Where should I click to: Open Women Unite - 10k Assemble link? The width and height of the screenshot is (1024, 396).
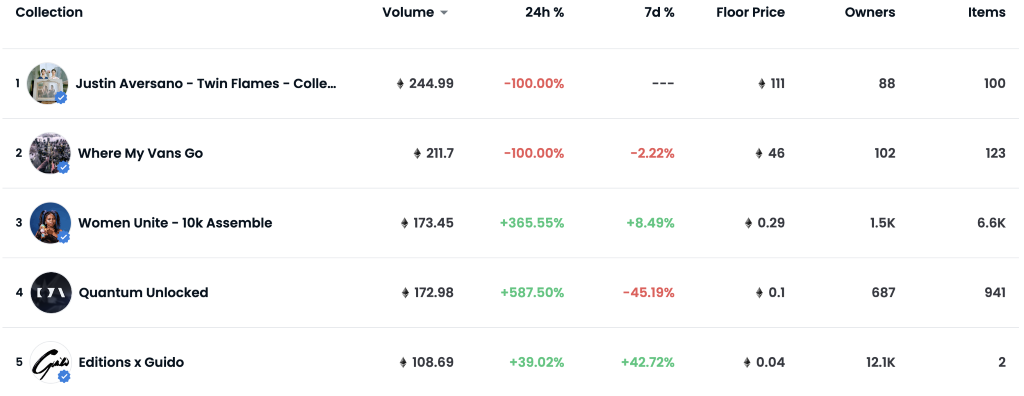tap(175, 223)
